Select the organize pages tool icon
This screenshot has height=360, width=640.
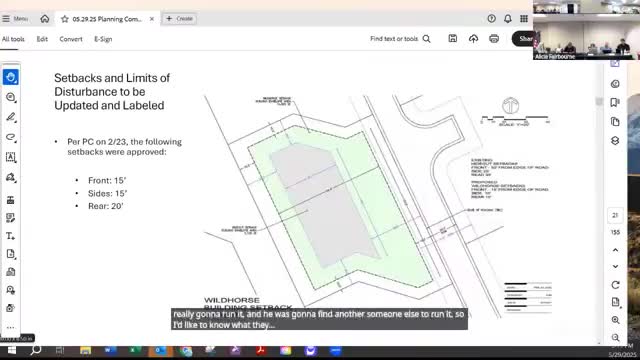(11, 272)
